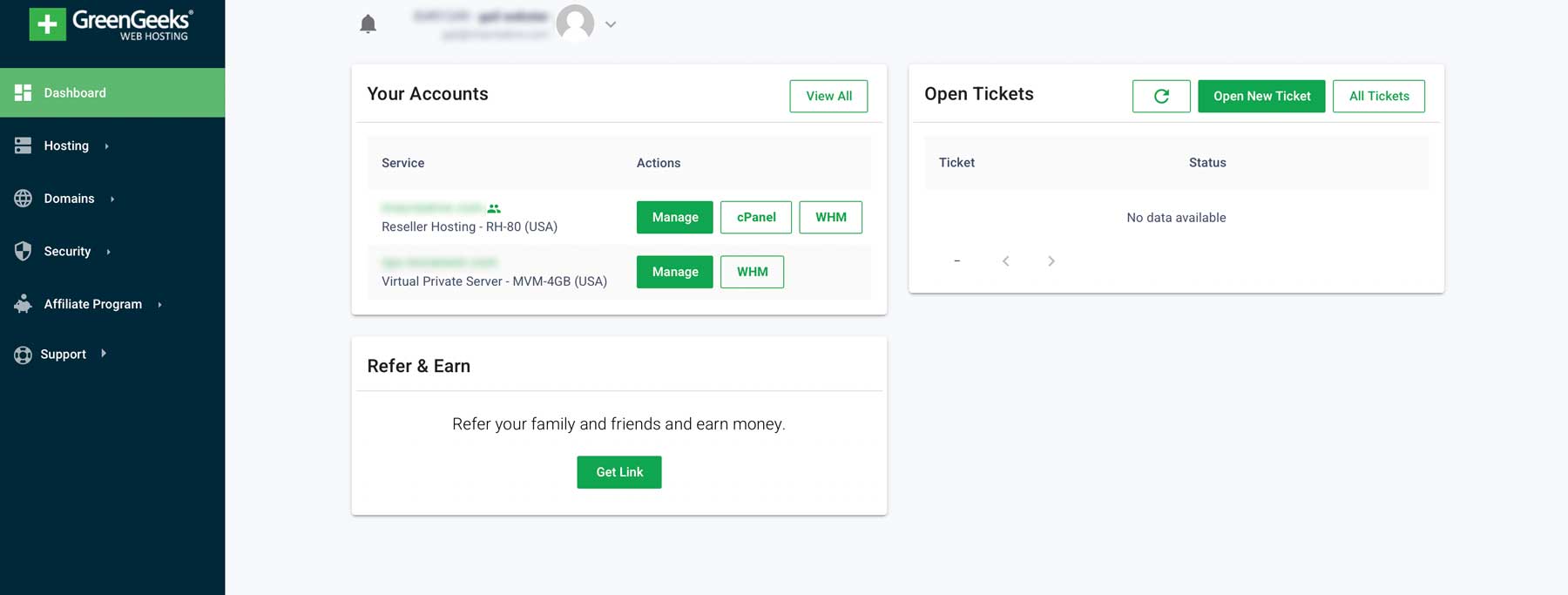Expand the Hosting sidebar submenu

coord(109,146)
